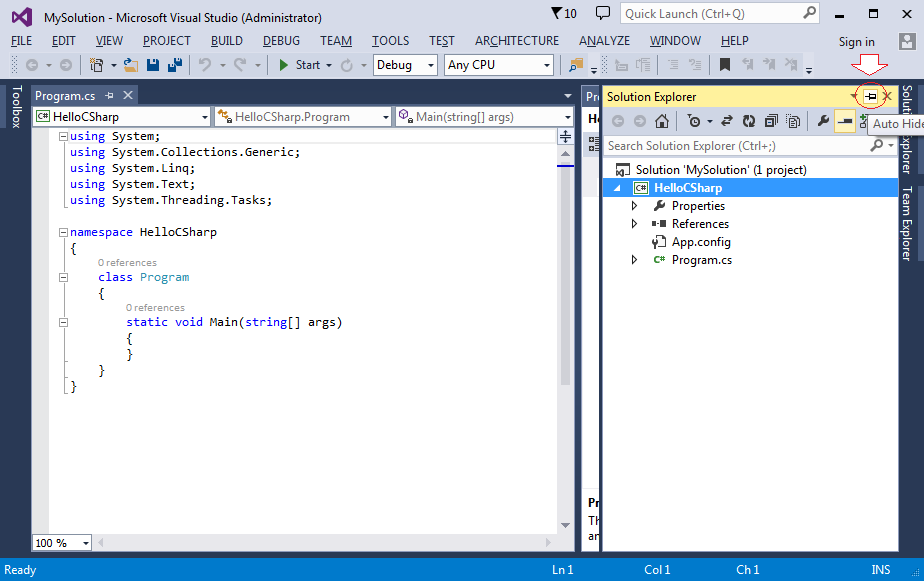Image resolution: width=924 pixels, height=581 pixels.
Task: Open the feedback speech bubble icon
Action: [603, 13]
